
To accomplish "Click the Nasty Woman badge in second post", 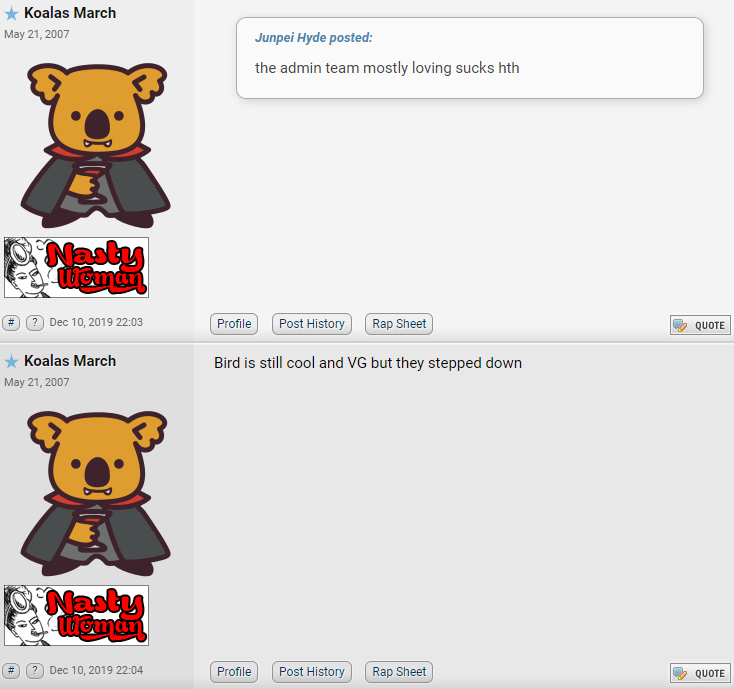I will (76, 616).
